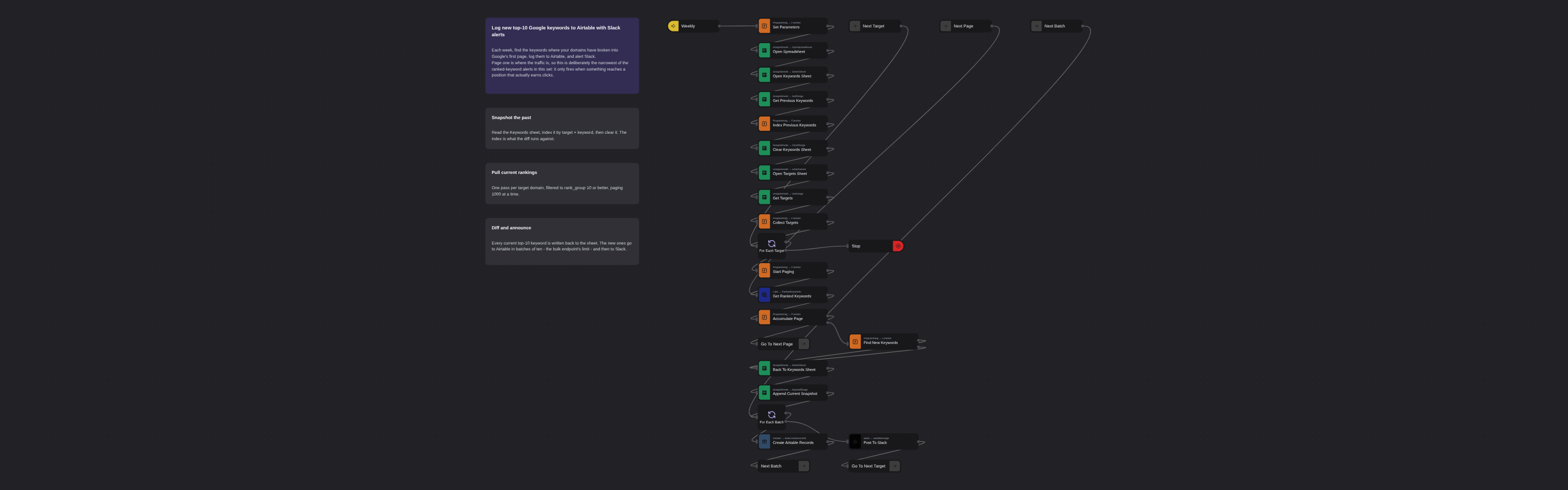
Task: Select the Index Previous Keywords function icon
Action: pos(764,123)
